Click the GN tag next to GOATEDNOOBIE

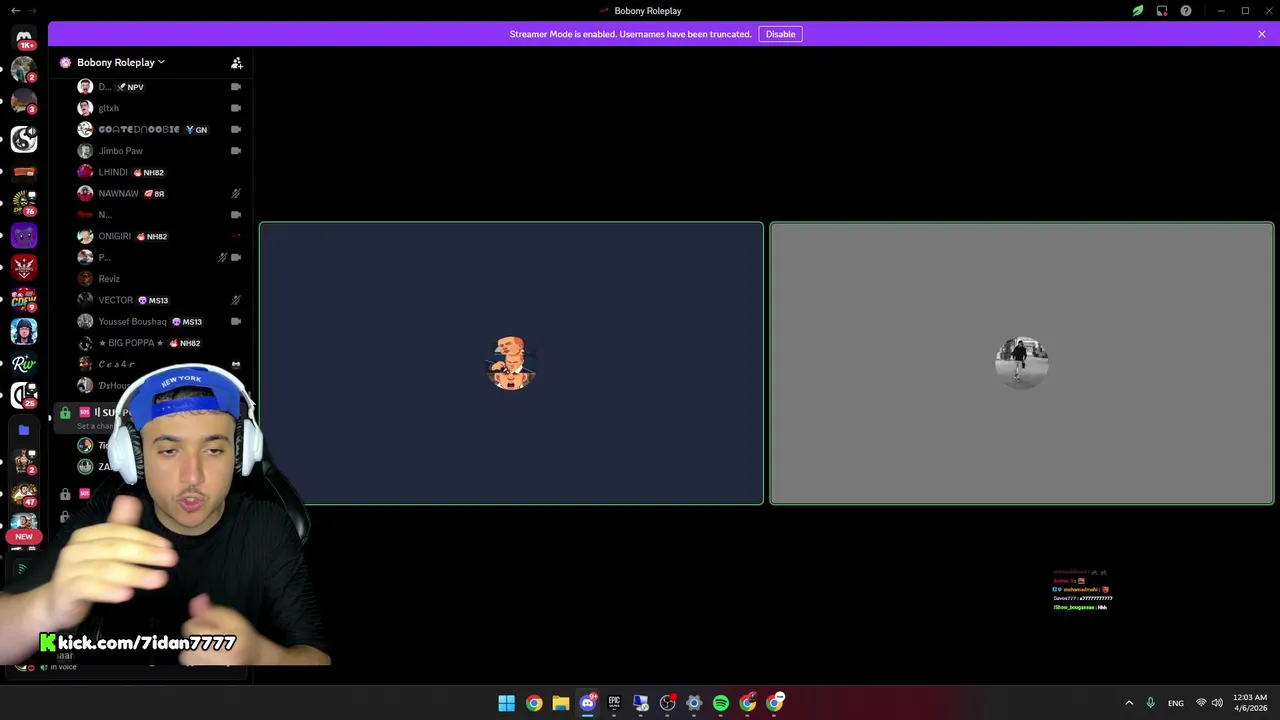click(196, 130)
